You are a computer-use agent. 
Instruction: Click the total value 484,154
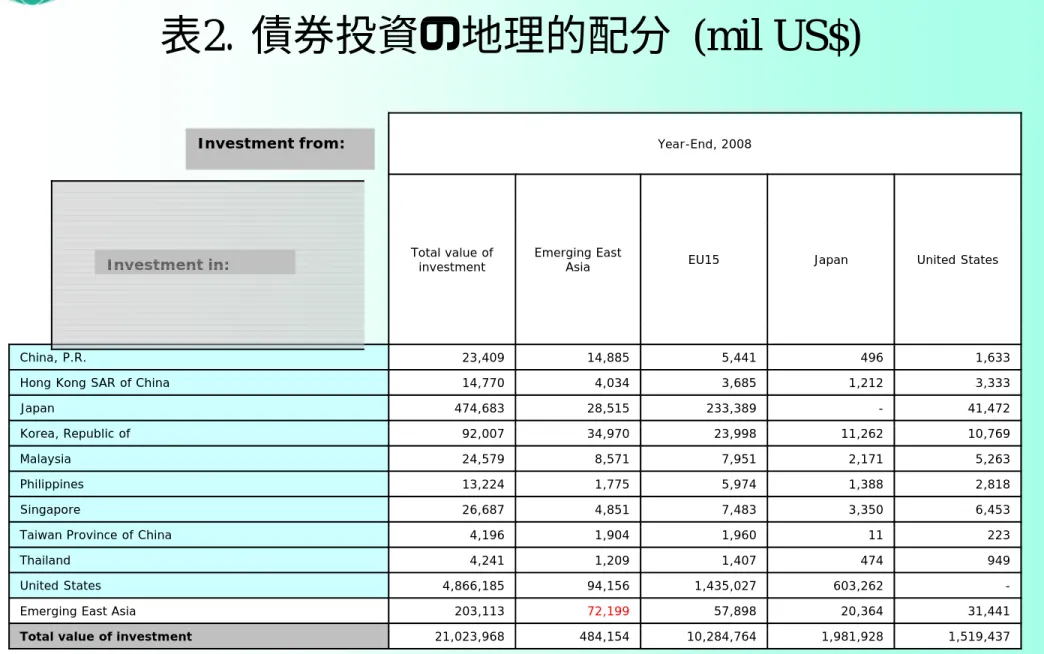pyautogui.click(x=604, y=636)
